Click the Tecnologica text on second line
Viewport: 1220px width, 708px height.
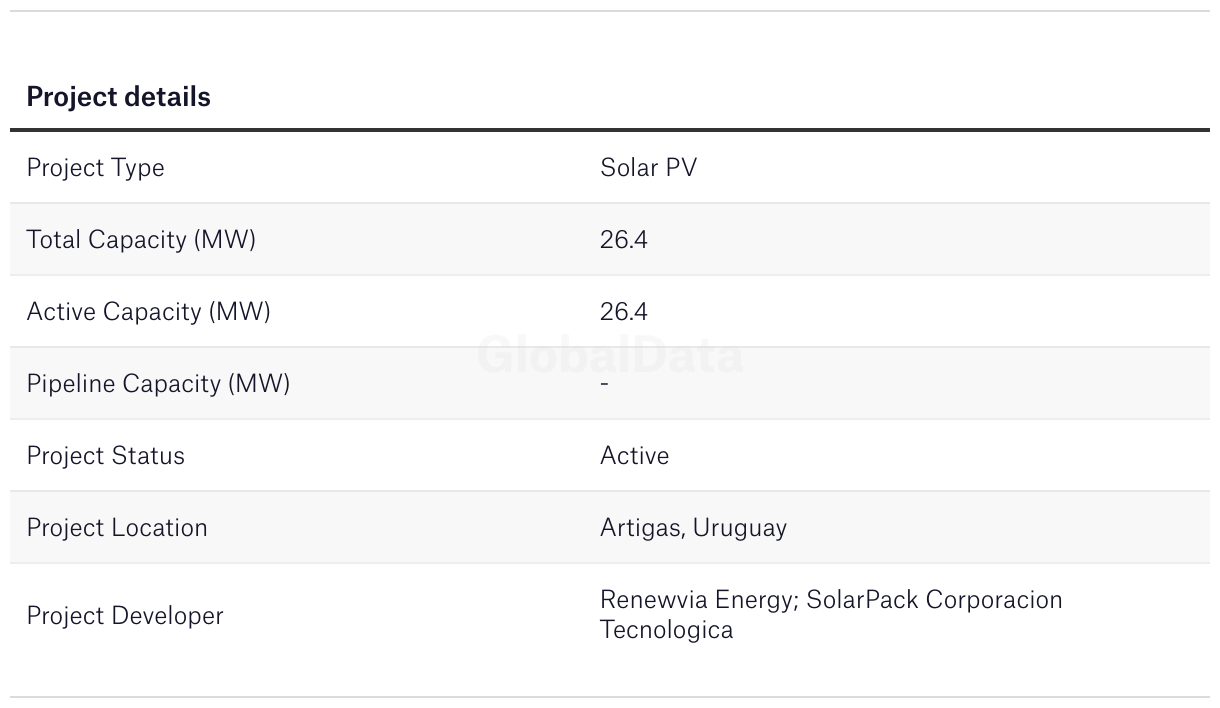666,630
